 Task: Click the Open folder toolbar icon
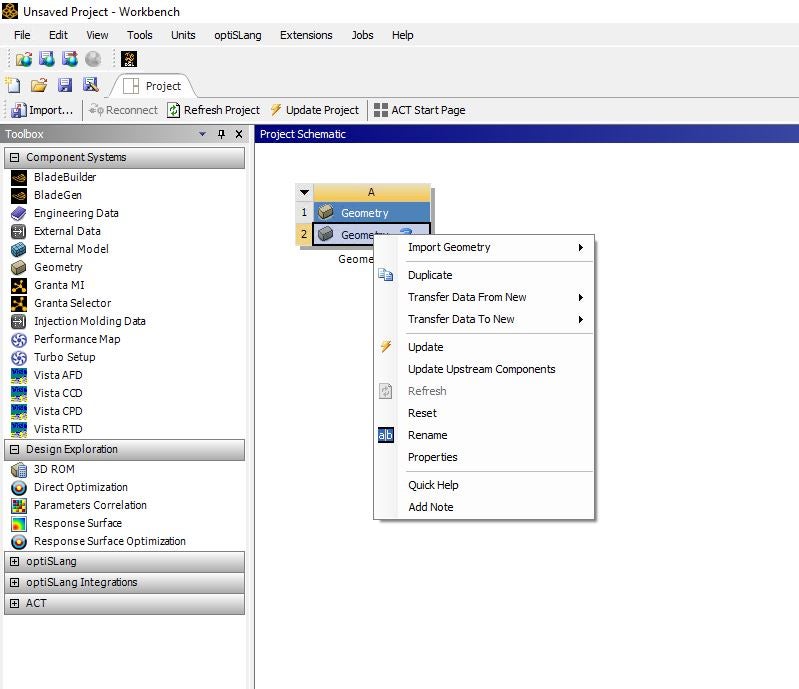[x=39, y=85]
